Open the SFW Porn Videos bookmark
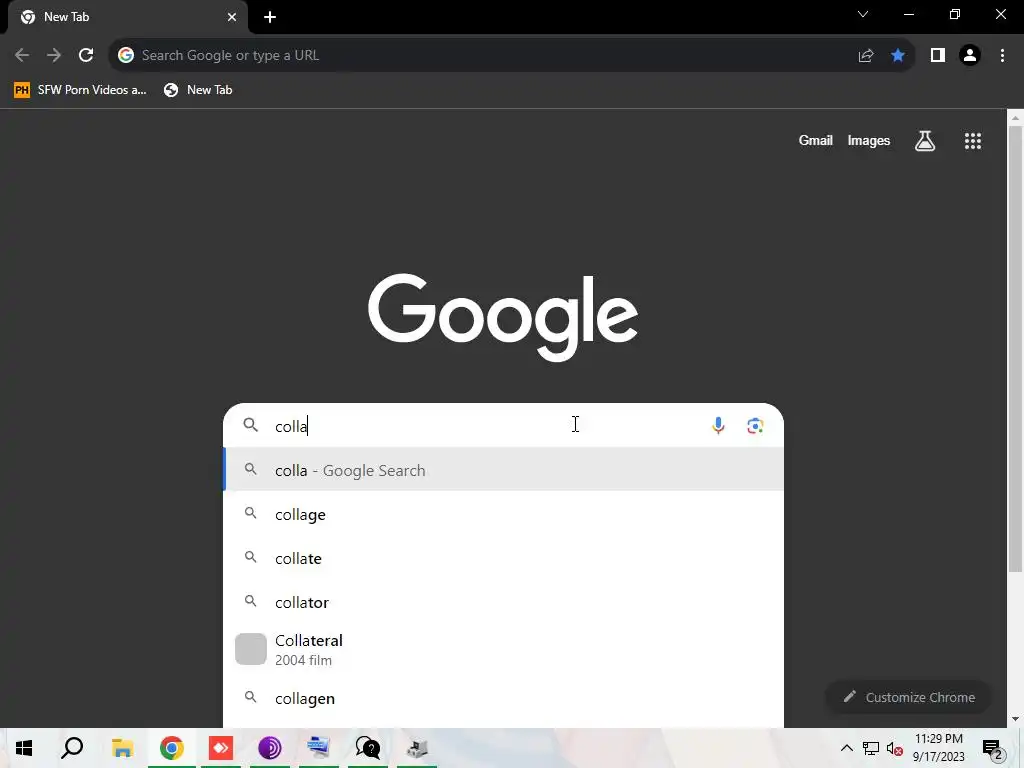 click(80, 90)
